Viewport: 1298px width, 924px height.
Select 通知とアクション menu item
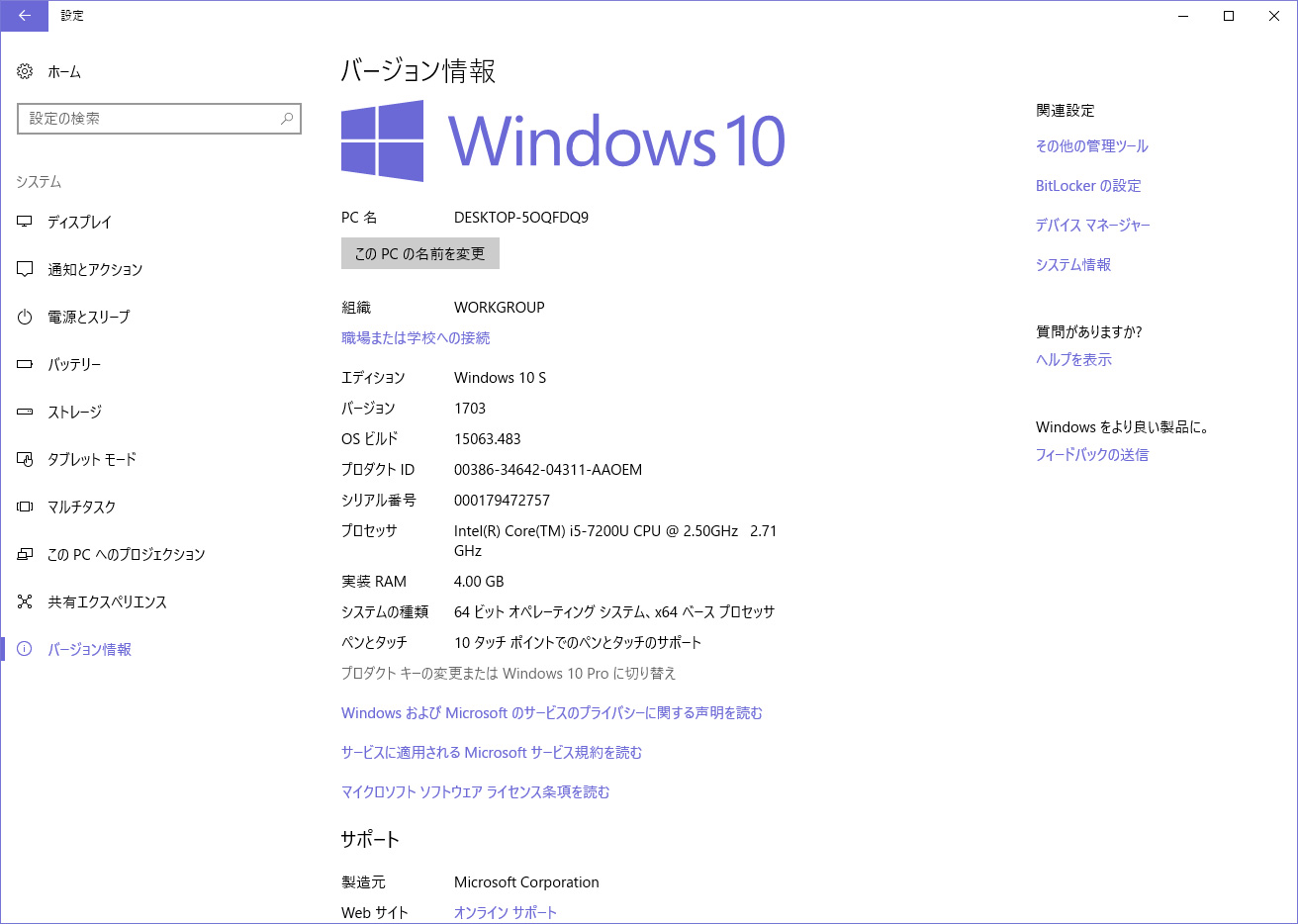point(95,269)
